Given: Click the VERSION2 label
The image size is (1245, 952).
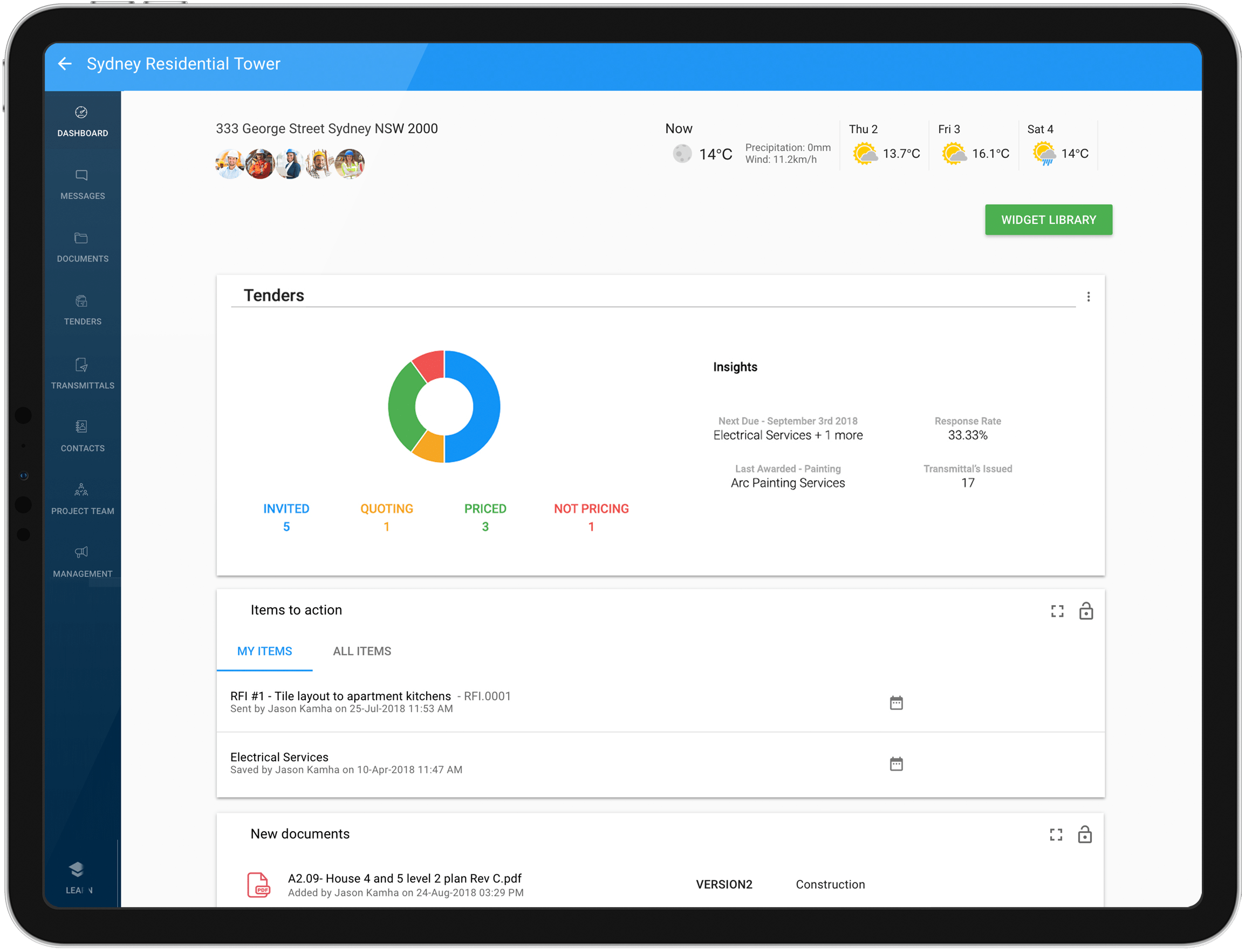Looking at the screenshot, I should coord(724,885).
